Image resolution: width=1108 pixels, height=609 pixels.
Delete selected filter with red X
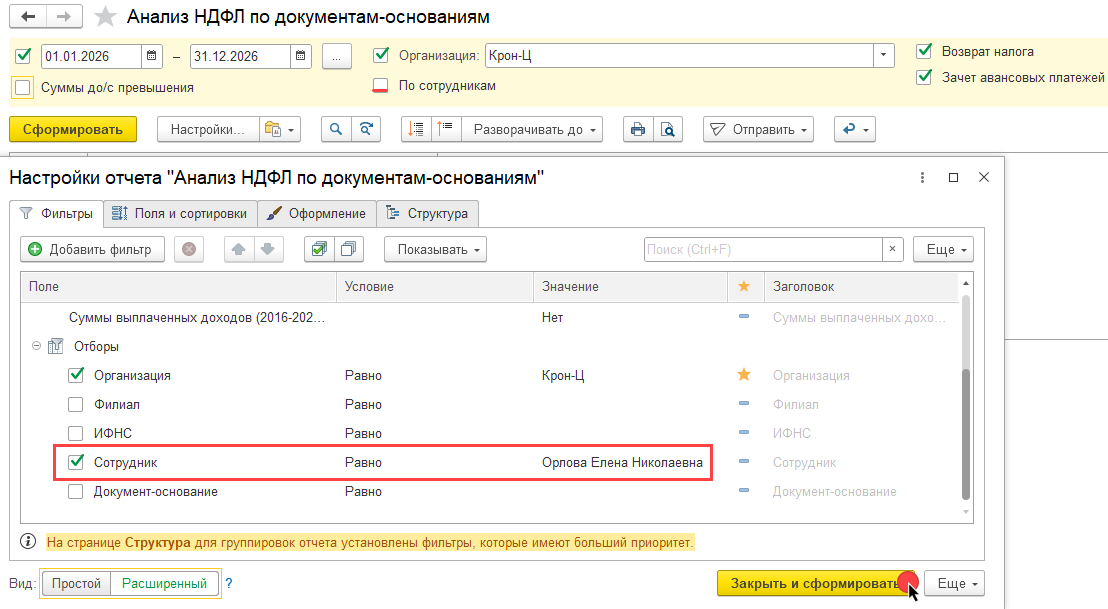click(189, 249)
